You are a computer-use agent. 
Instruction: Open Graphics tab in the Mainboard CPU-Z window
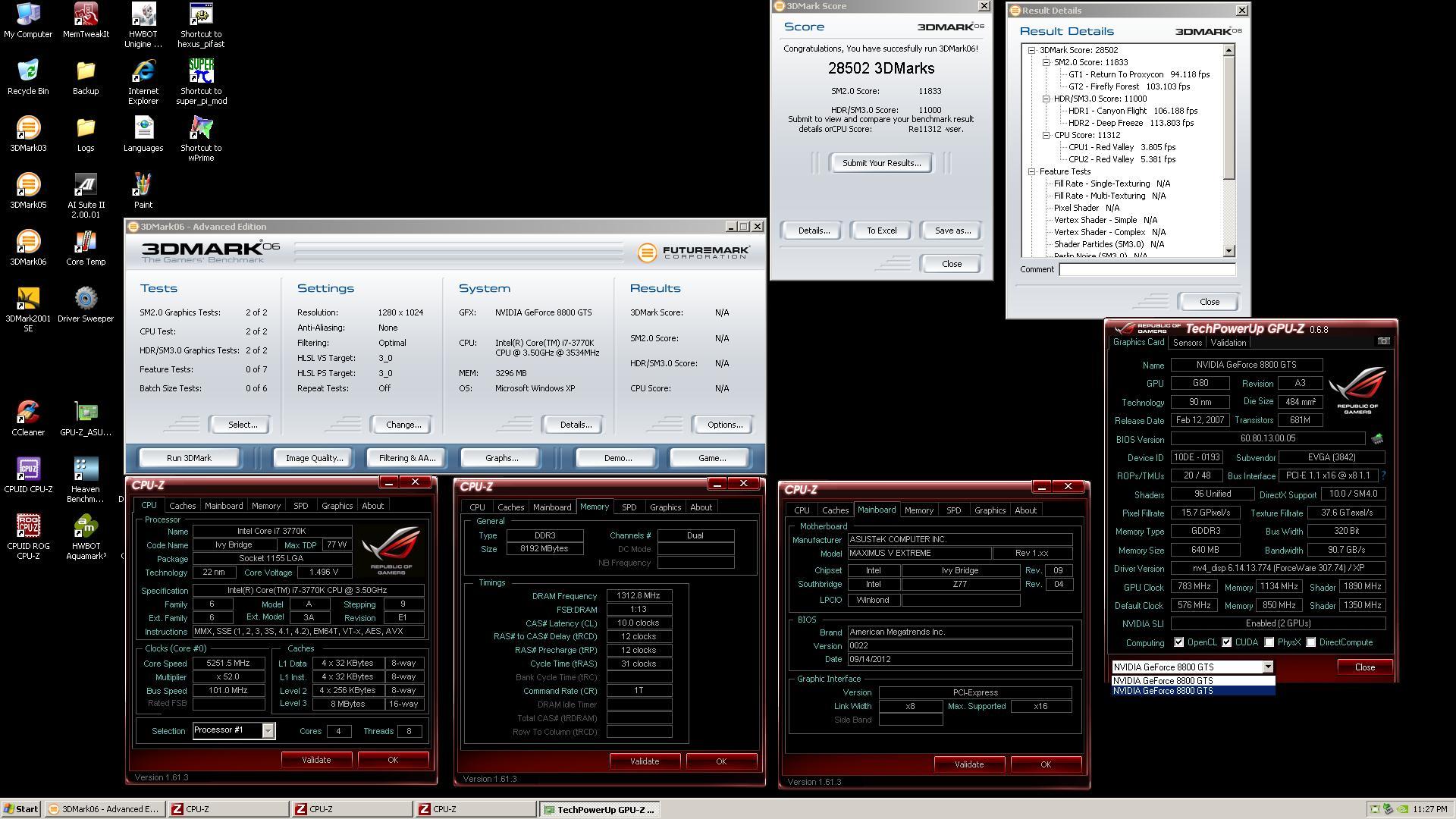pos(990,510)
